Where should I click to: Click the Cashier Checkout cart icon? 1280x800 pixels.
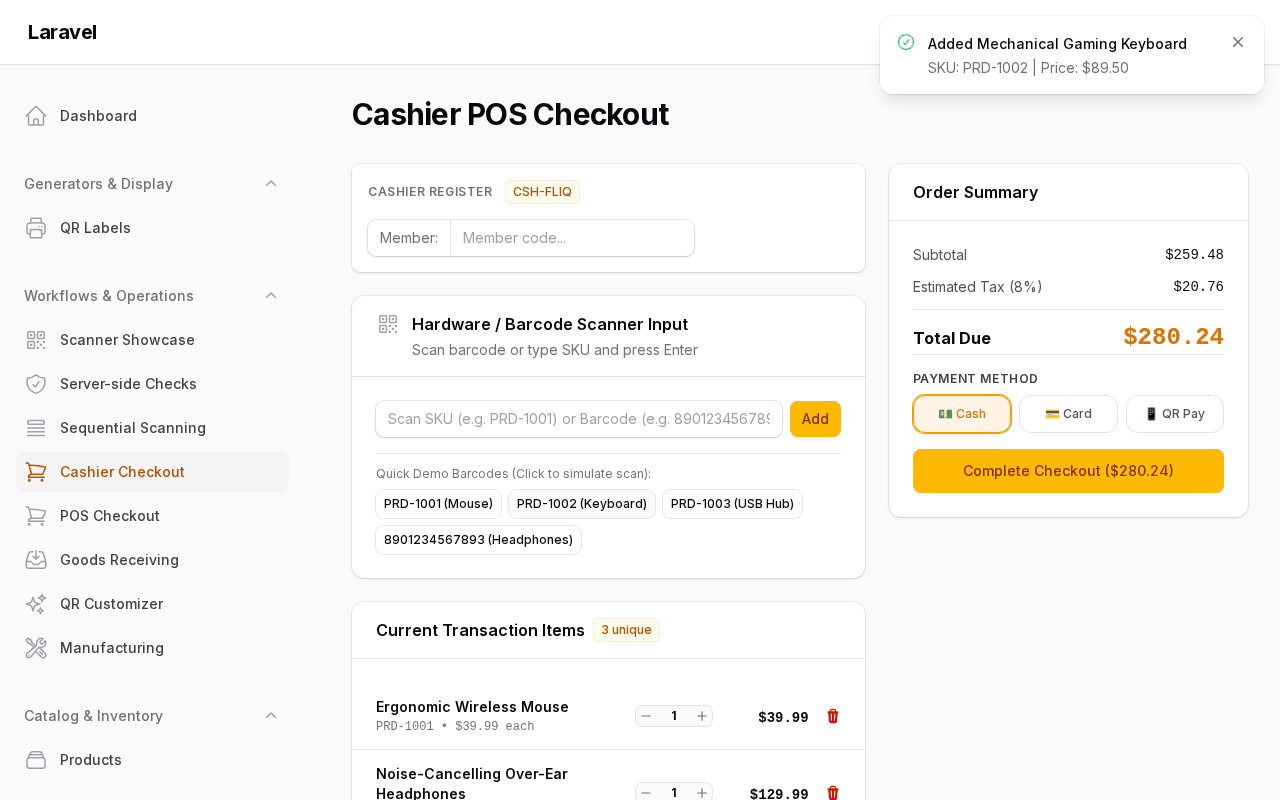[x=36, y=472]
